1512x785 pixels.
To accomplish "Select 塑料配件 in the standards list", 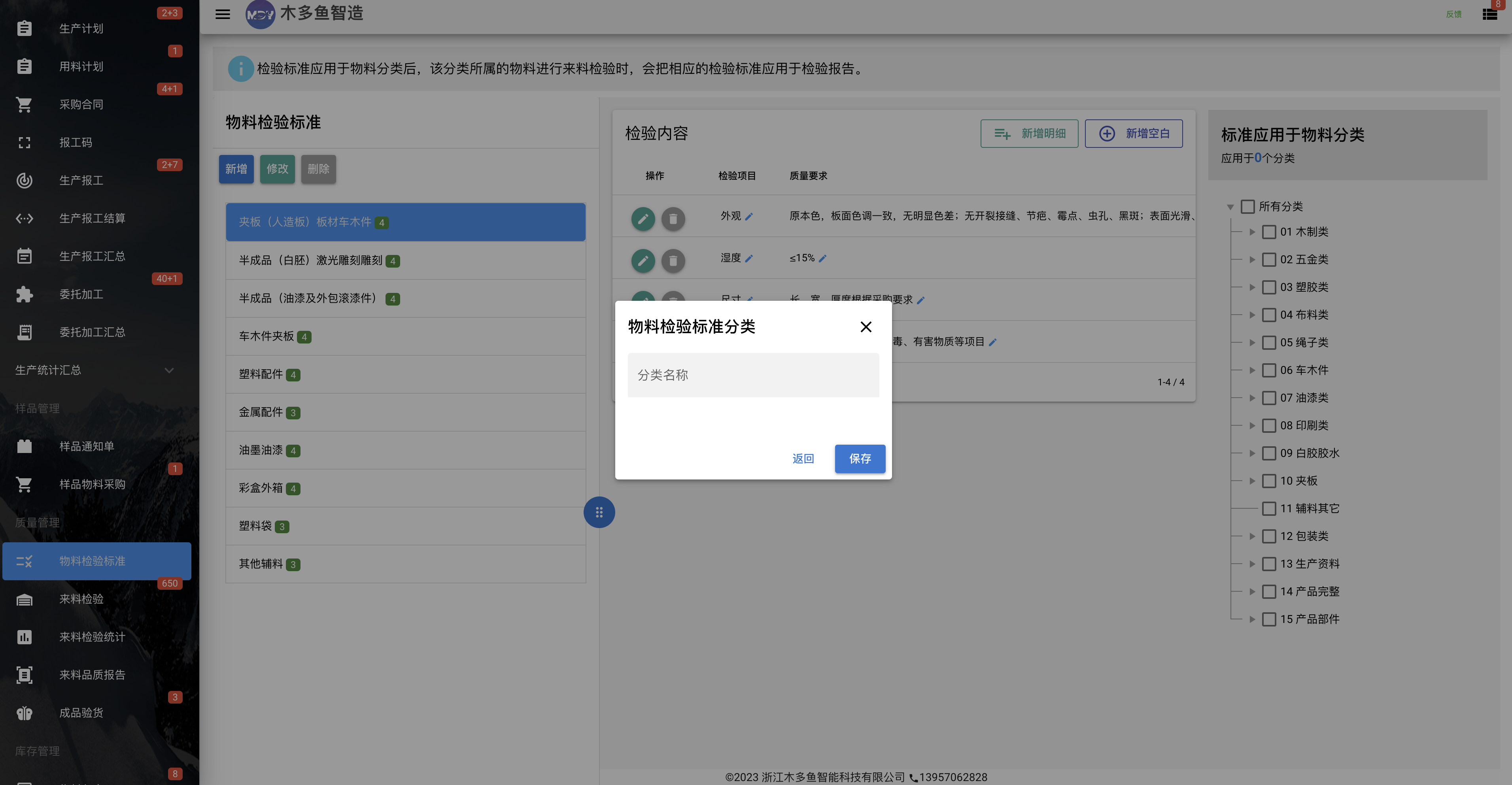I will click(406, 374).
